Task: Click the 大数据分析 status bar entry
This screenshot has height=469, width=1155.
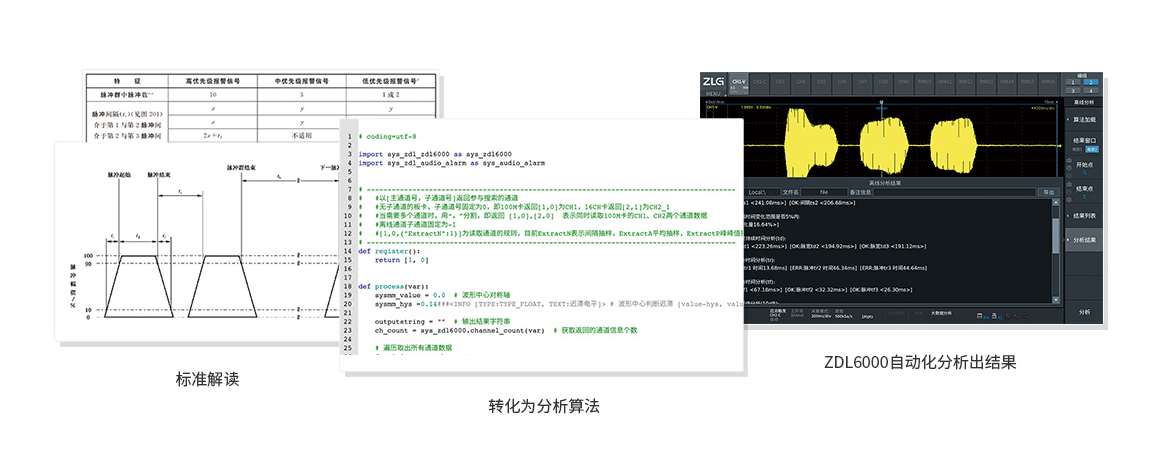Action: point(941,313)
